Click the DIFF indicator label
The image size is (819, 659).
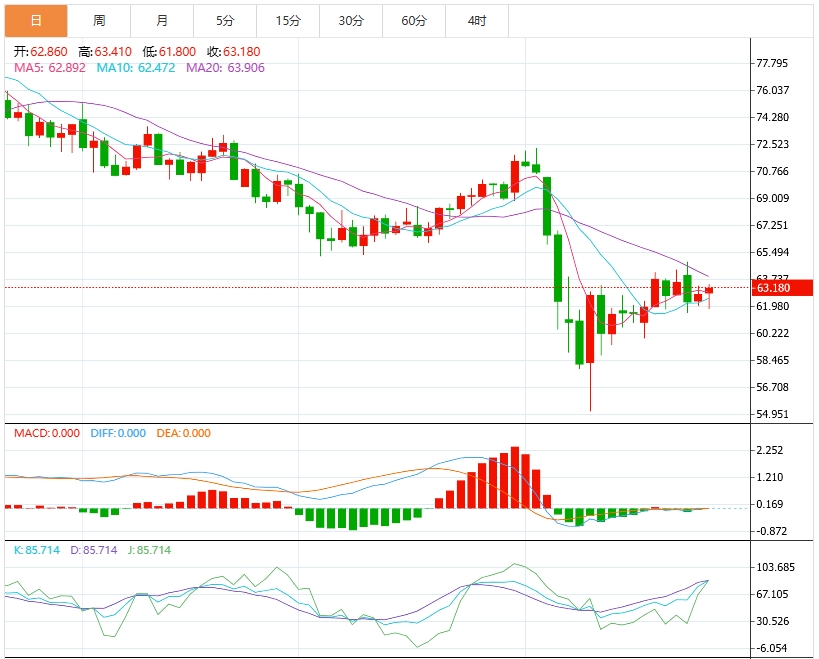(118, 433)
